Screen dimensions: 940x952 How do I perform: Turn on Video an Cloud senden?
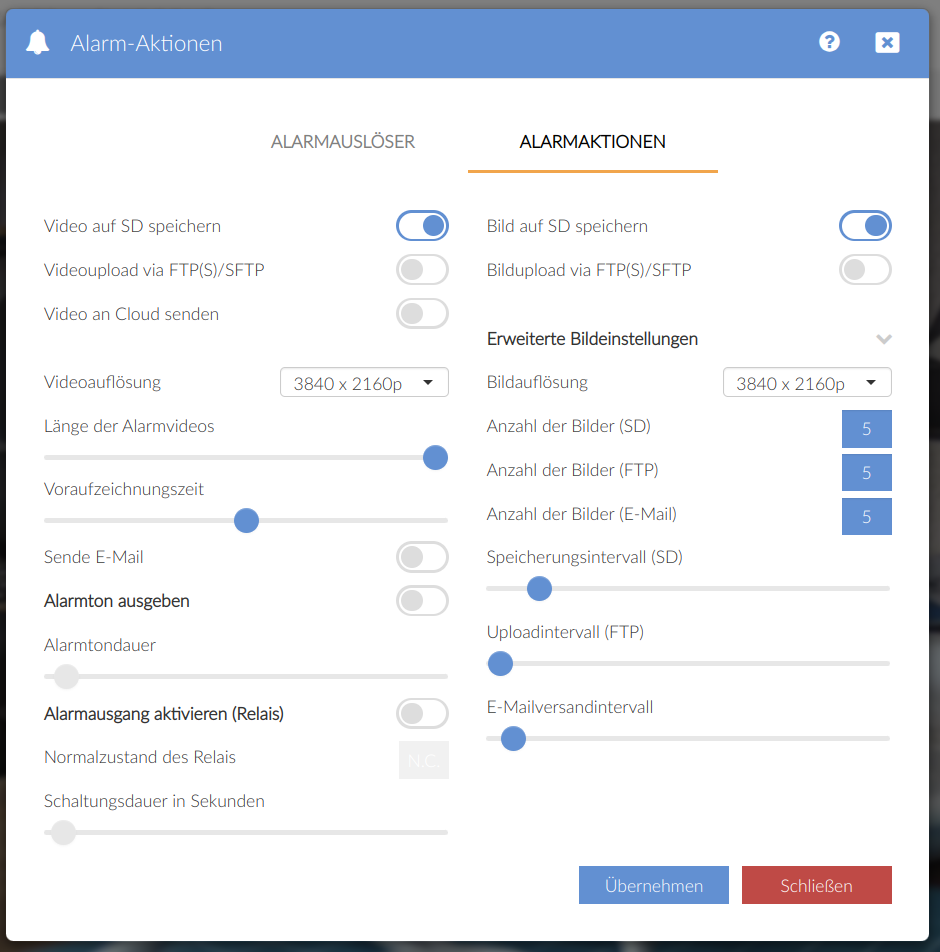pyautogui.click(x=422, y=314)
